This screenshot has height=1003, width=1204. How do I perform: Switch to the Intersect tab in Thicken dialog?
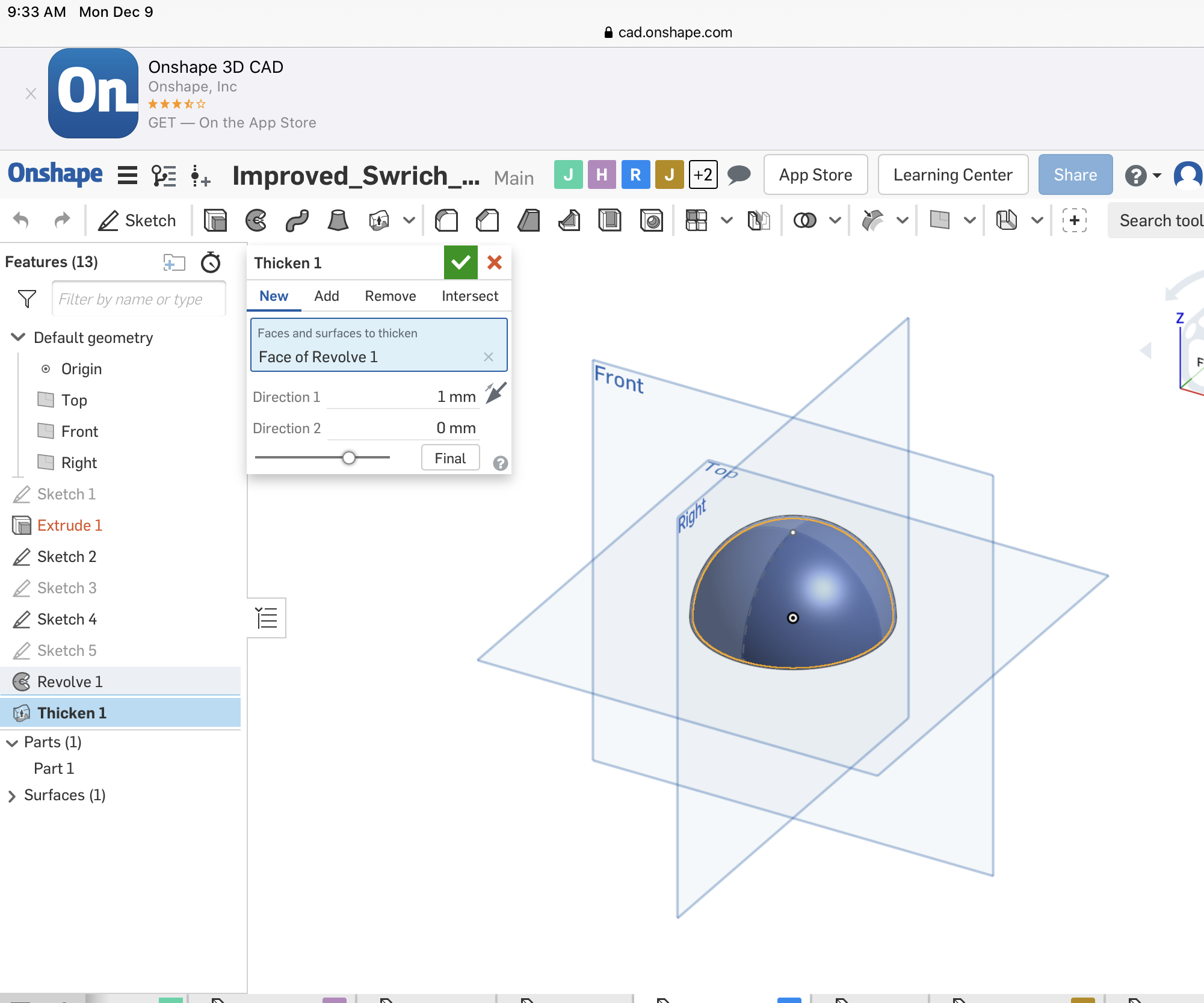point(470,295)
